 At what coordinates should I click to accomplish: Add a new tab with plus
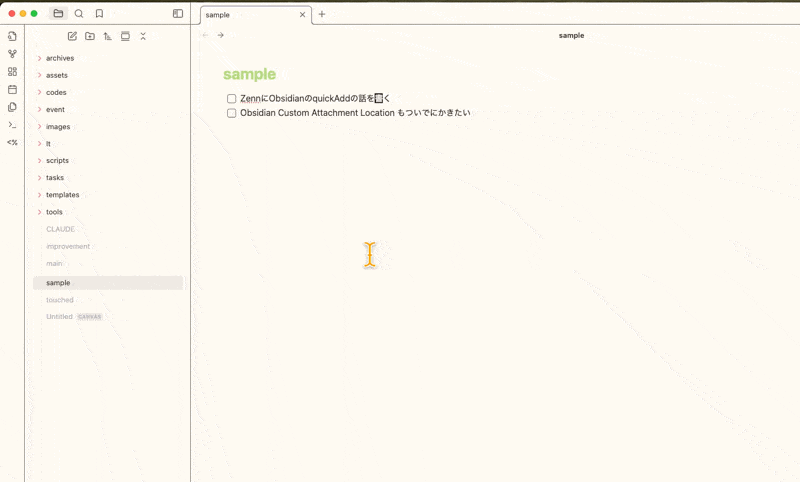(x=322, y=14)
